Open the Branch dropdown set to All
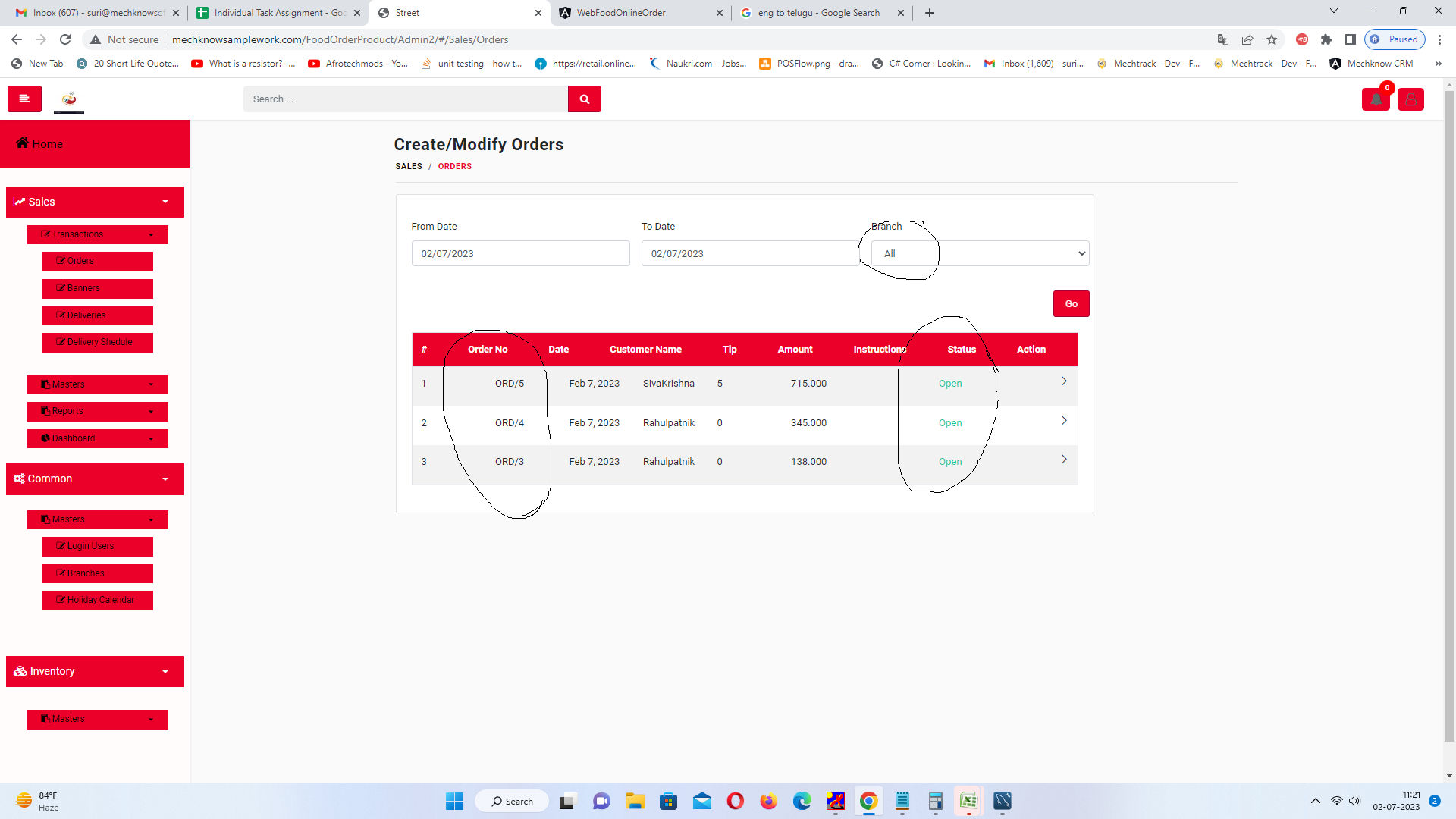 pos(980,254)
